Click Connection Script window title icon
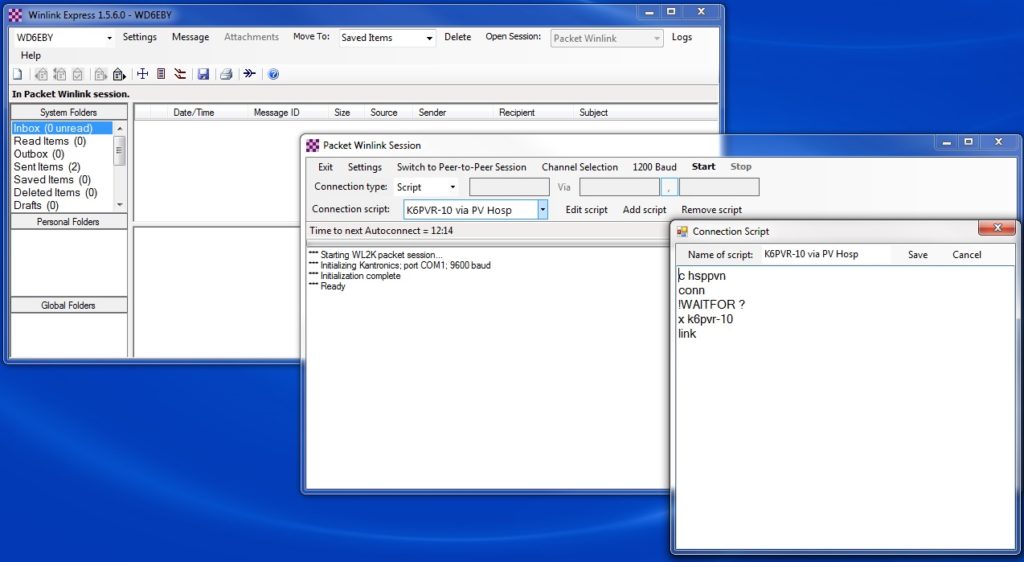This screenshot has width=1024, height=562. pyautogui.click(x=682, y=231)
